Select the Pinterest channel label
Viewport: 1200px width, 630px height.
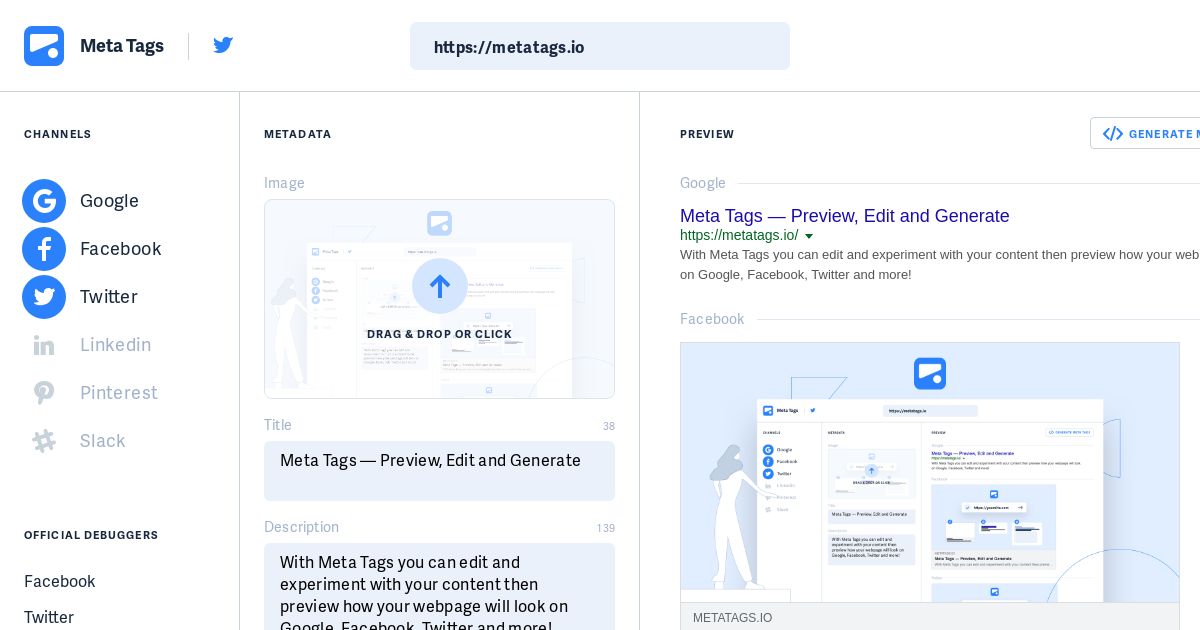(118, 393)
